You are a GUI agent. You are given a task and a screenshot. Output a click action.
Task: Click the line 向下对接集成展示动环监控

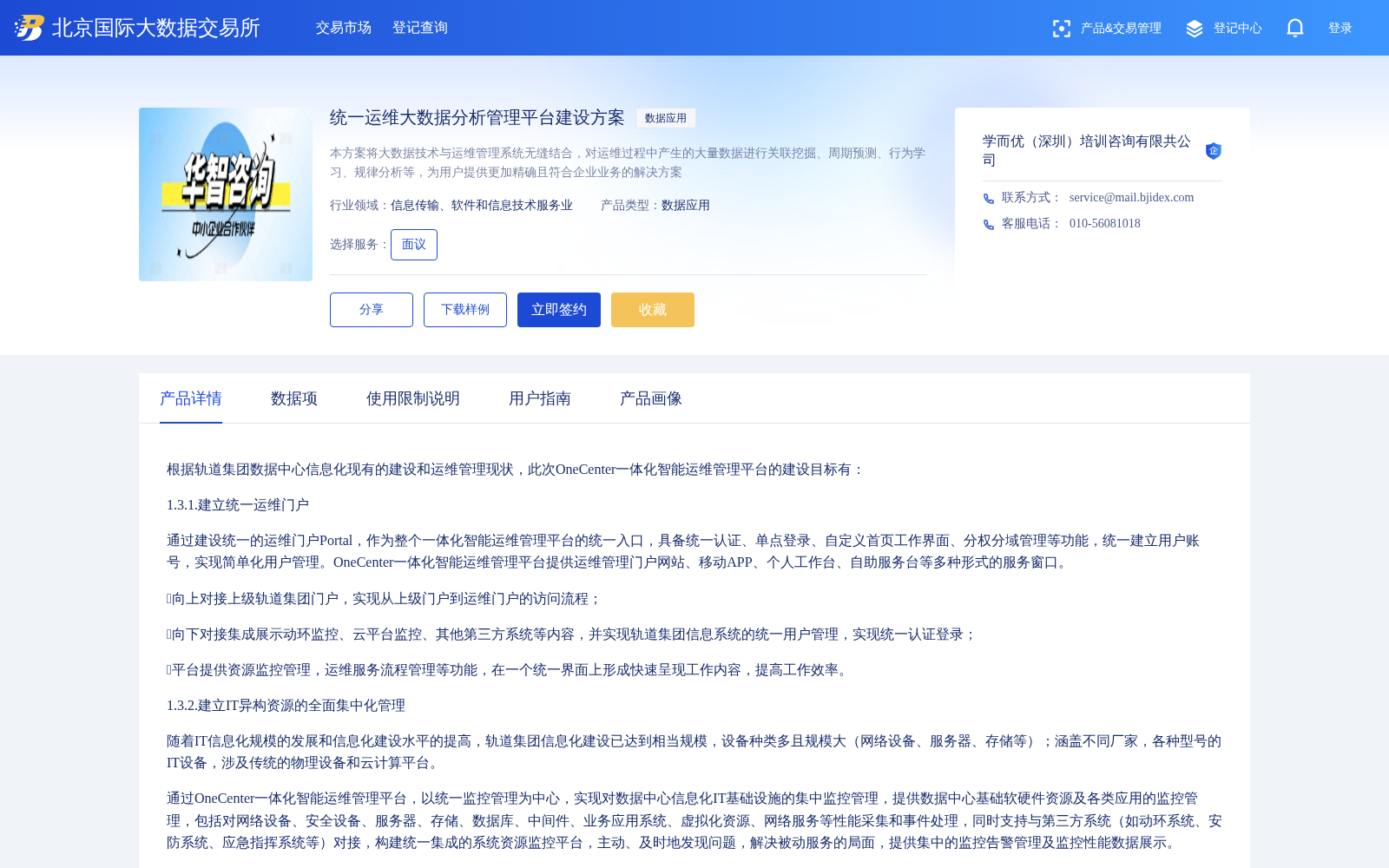coord(572,635)
